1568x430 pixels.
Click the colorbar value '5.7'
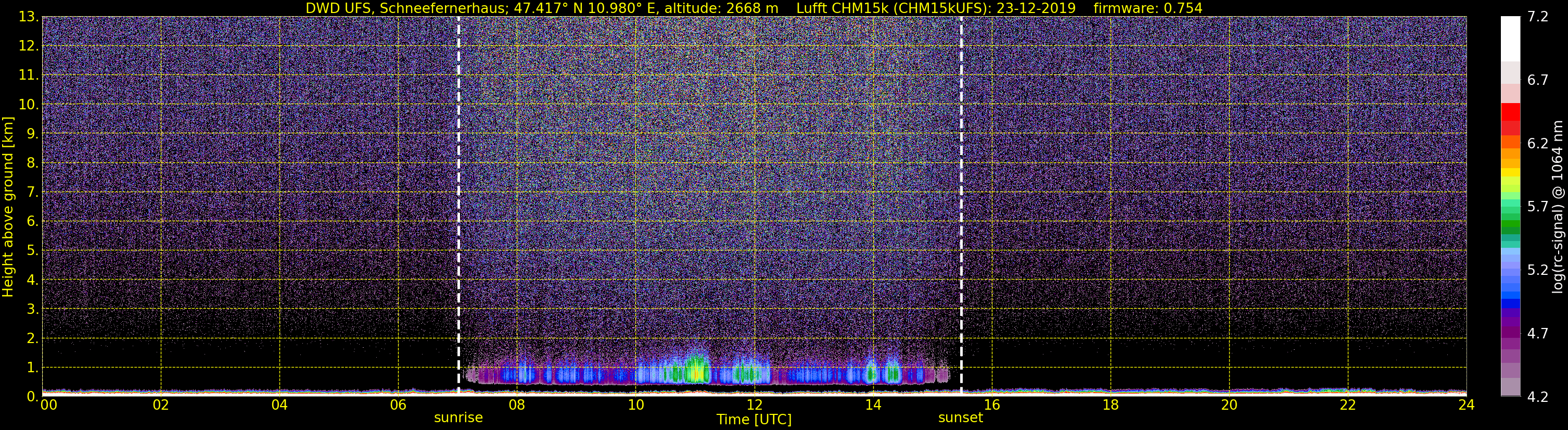pyautogui.click(x=1538, y=207)
